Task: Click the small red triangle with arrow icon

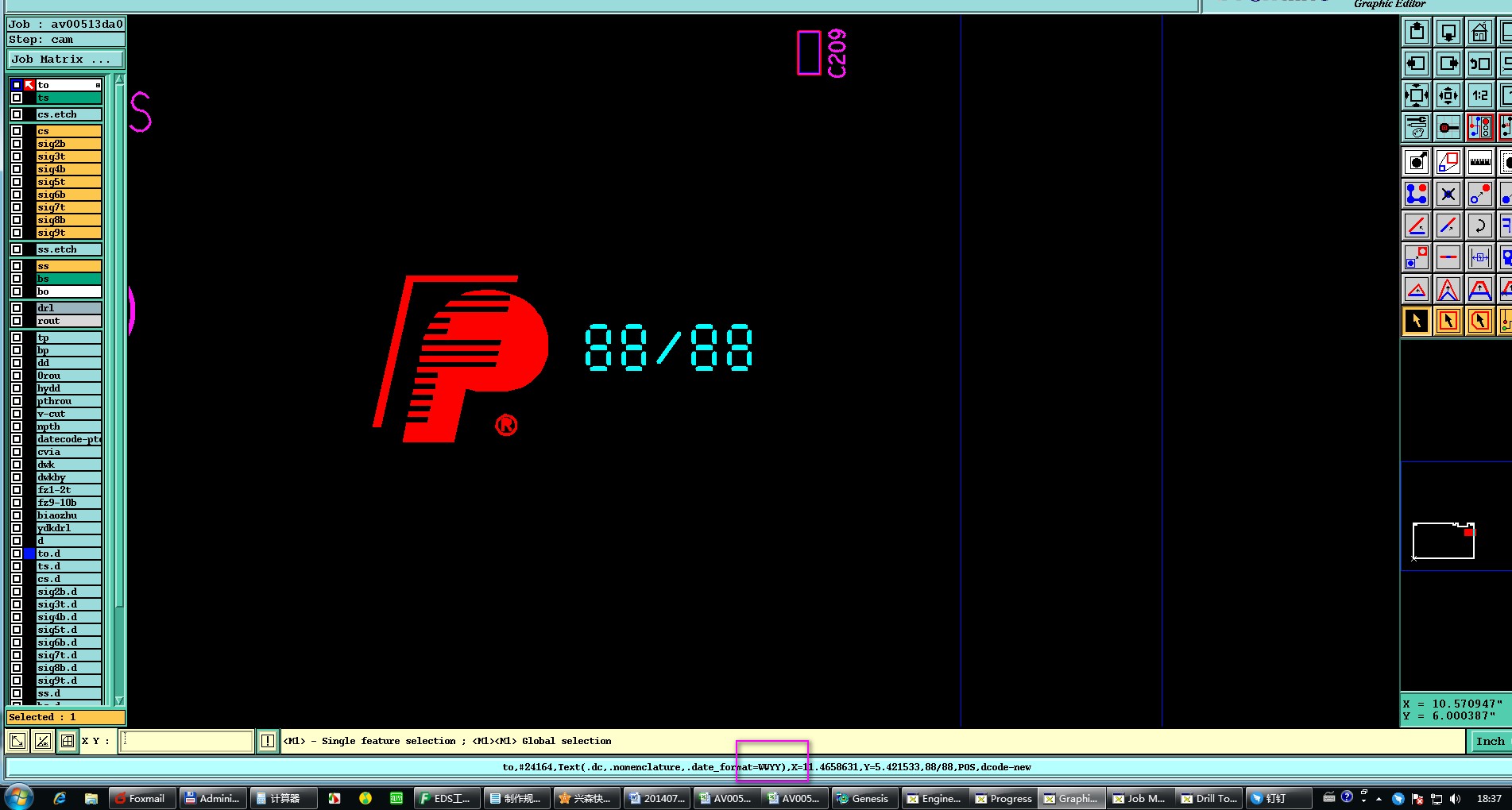Action: pos(1417,290)
